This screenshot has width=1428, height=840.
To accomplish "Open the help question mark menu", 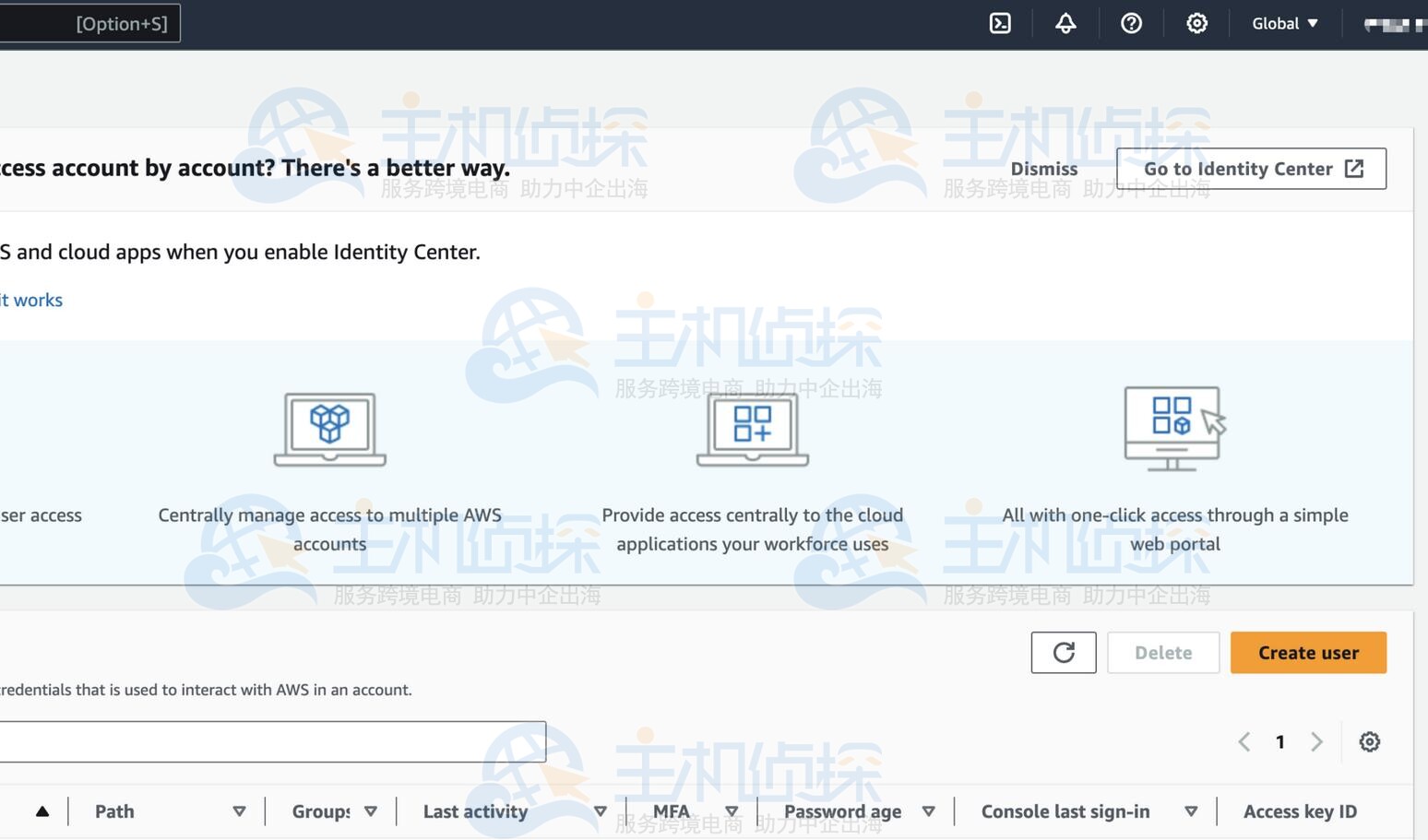I will pos(1131,24).
